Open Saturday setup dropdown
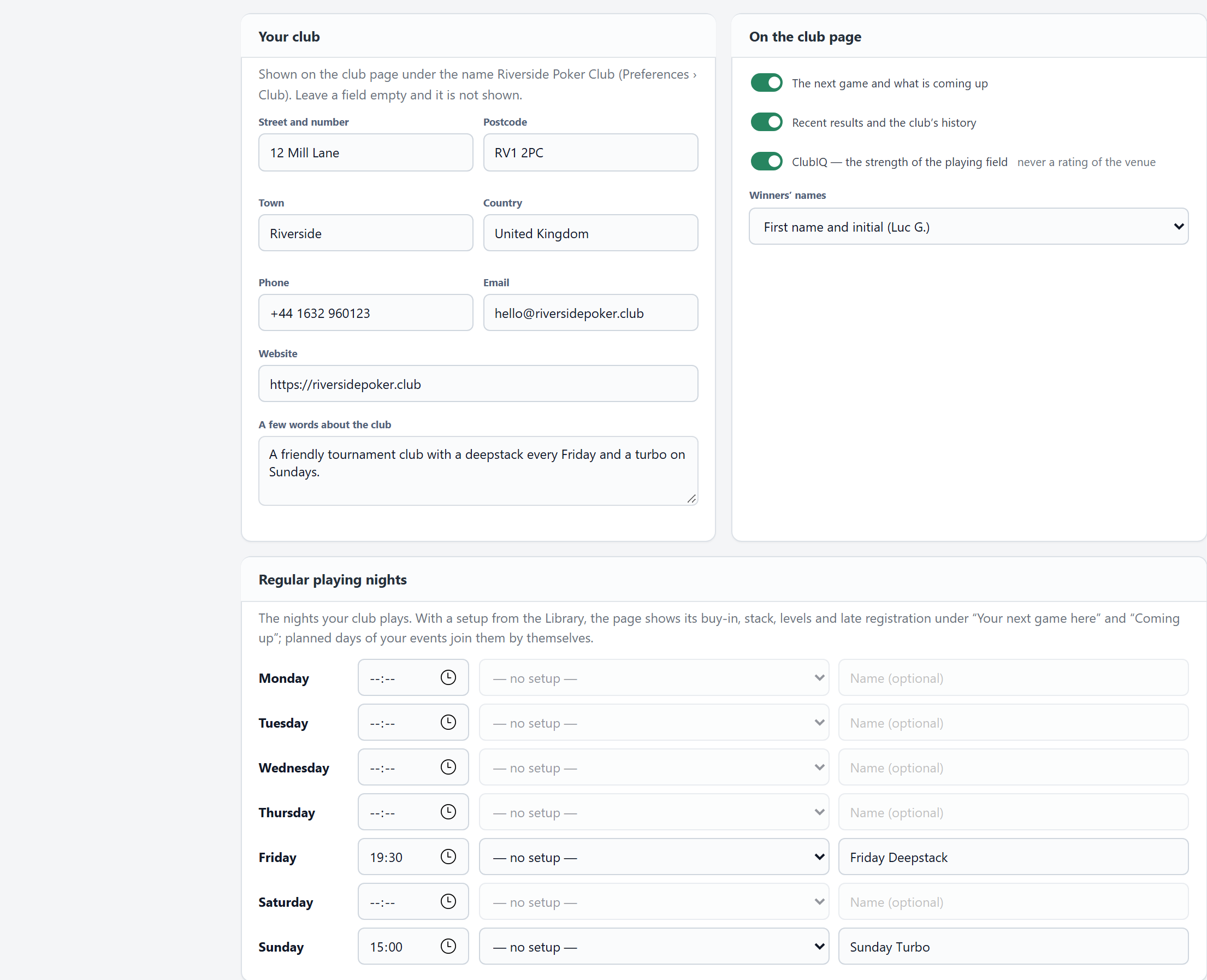Screen dimensions: 1207x980 (x=654, y=902)
